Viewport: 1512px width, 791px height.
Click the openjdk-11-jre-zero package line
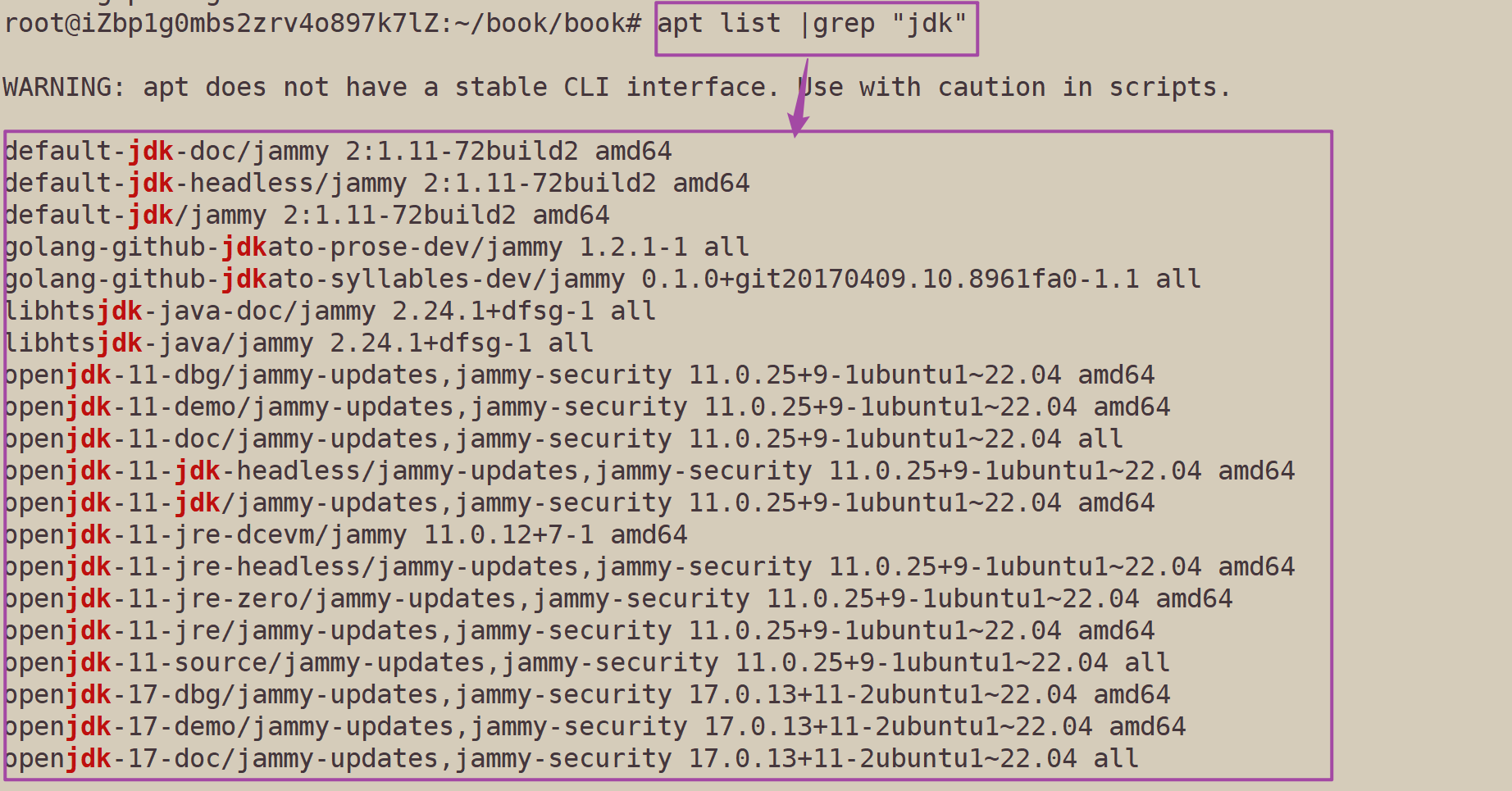tap(618, 599)
